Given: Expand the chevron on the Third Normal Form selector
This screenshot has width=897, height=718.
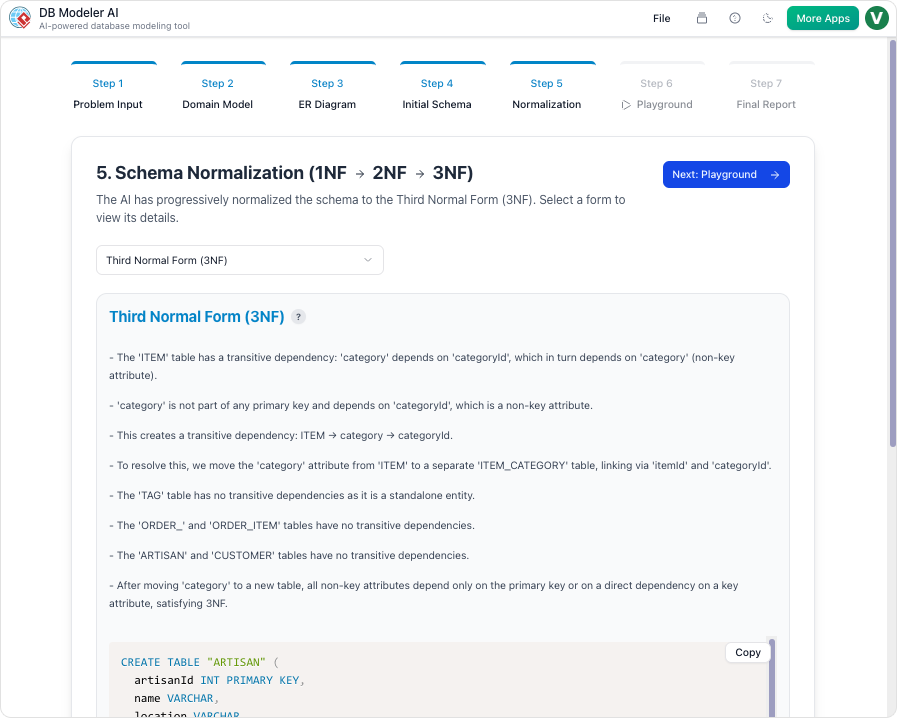Looking at the screenshot, I should (370, 259).
